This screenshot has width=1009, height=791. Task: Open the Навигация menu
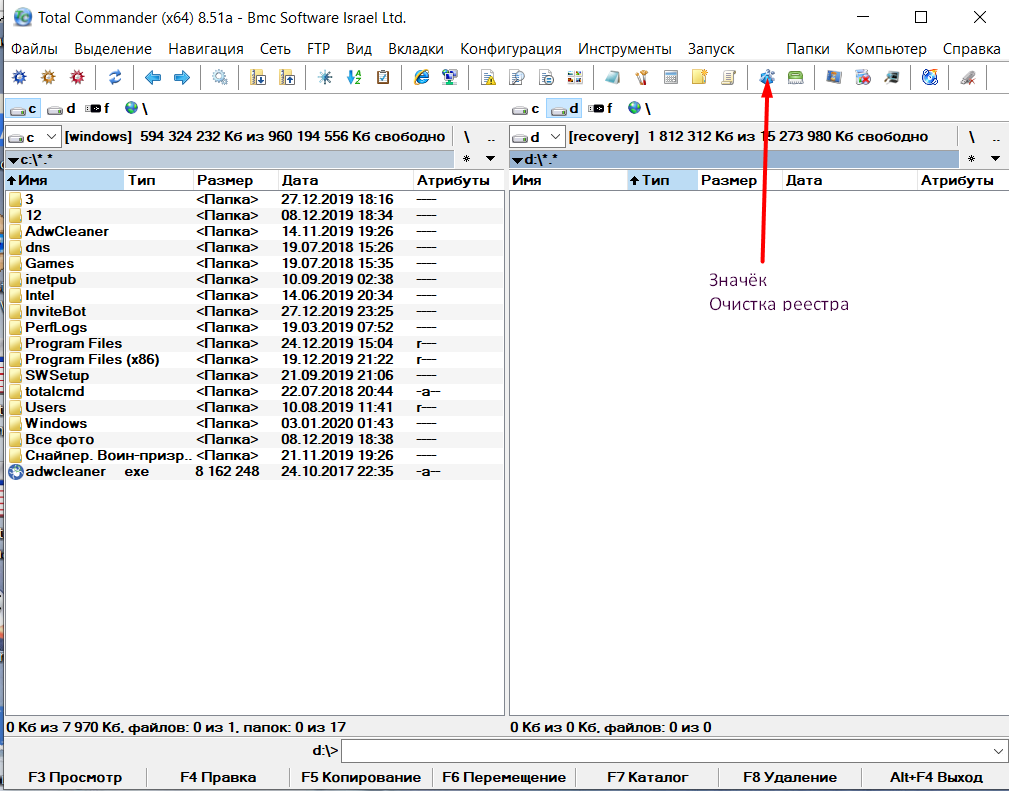pyautogui.click(x=206, y=49)
